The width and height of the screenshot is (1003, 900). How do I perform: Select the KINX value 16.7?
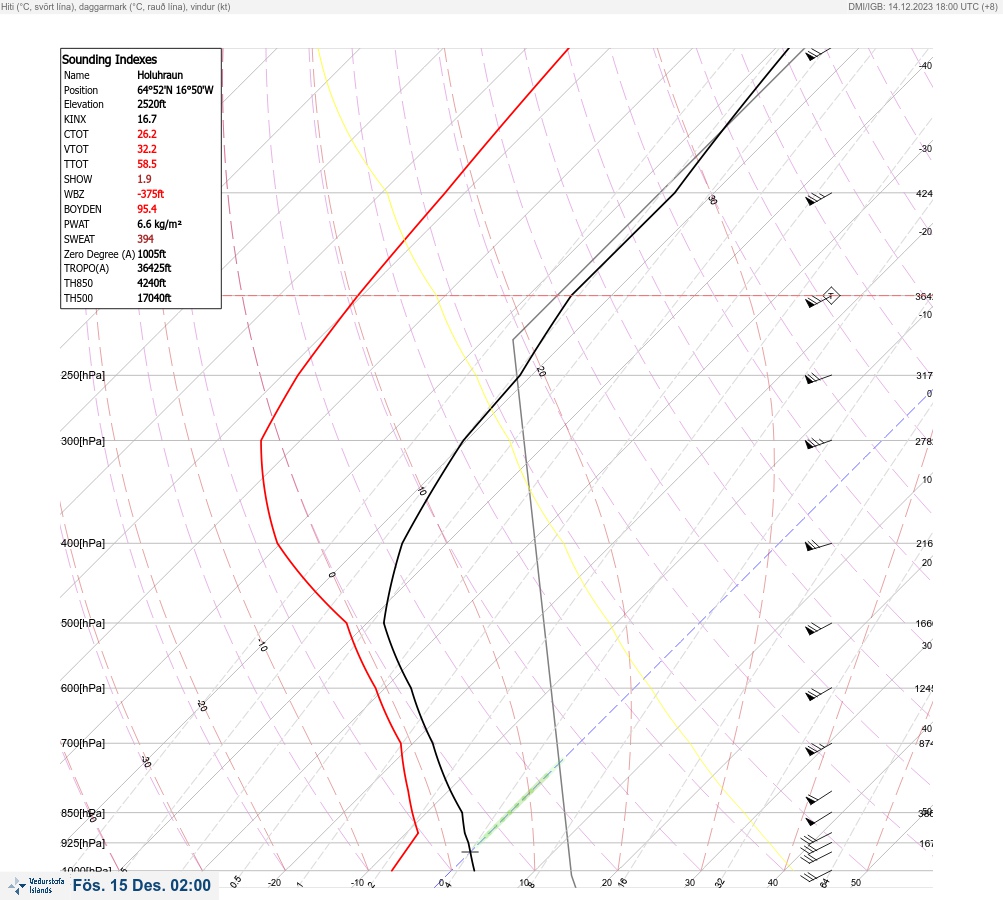tap(146, 119)
